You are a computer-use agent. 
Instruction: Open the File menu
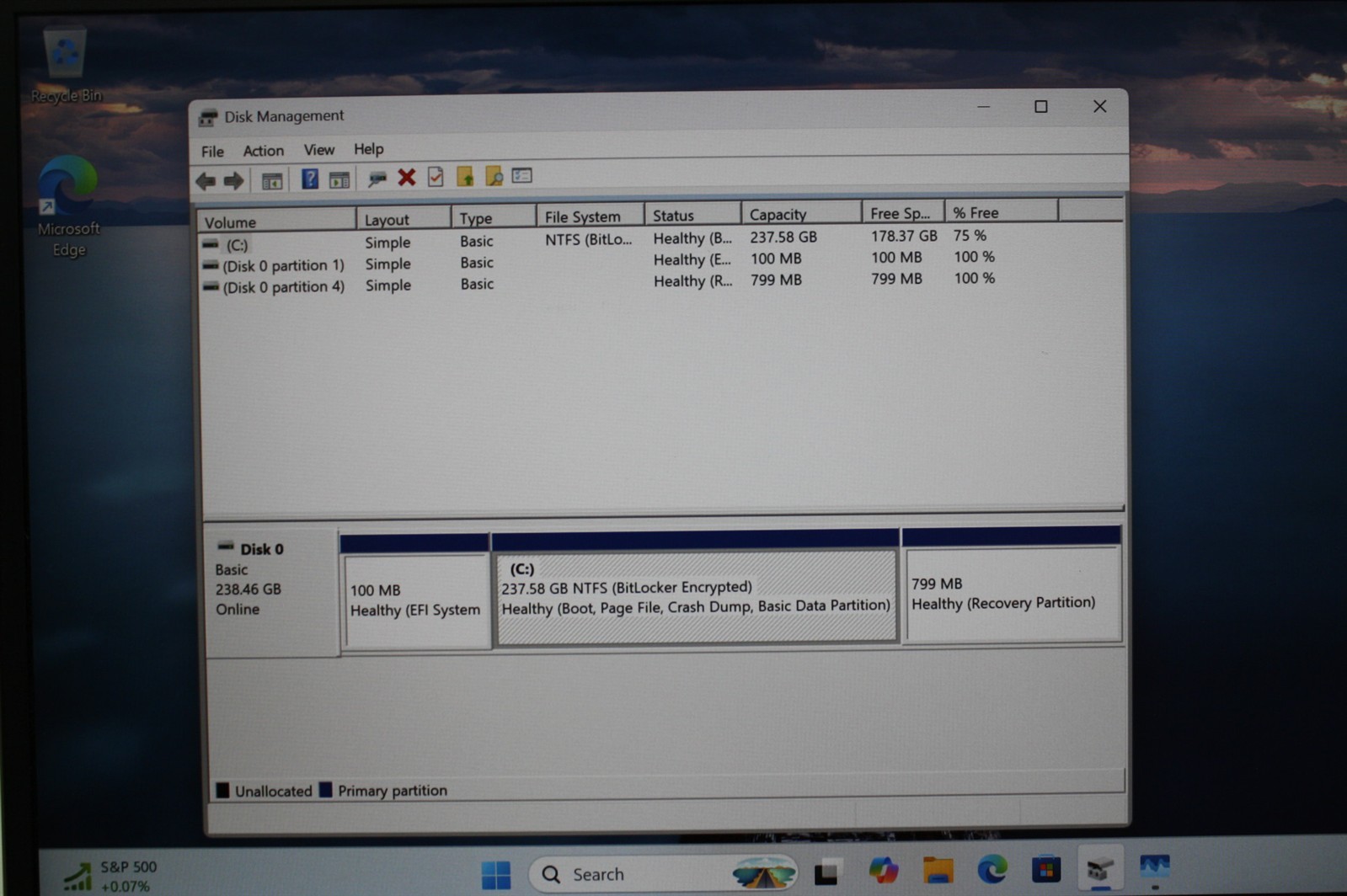212,152
